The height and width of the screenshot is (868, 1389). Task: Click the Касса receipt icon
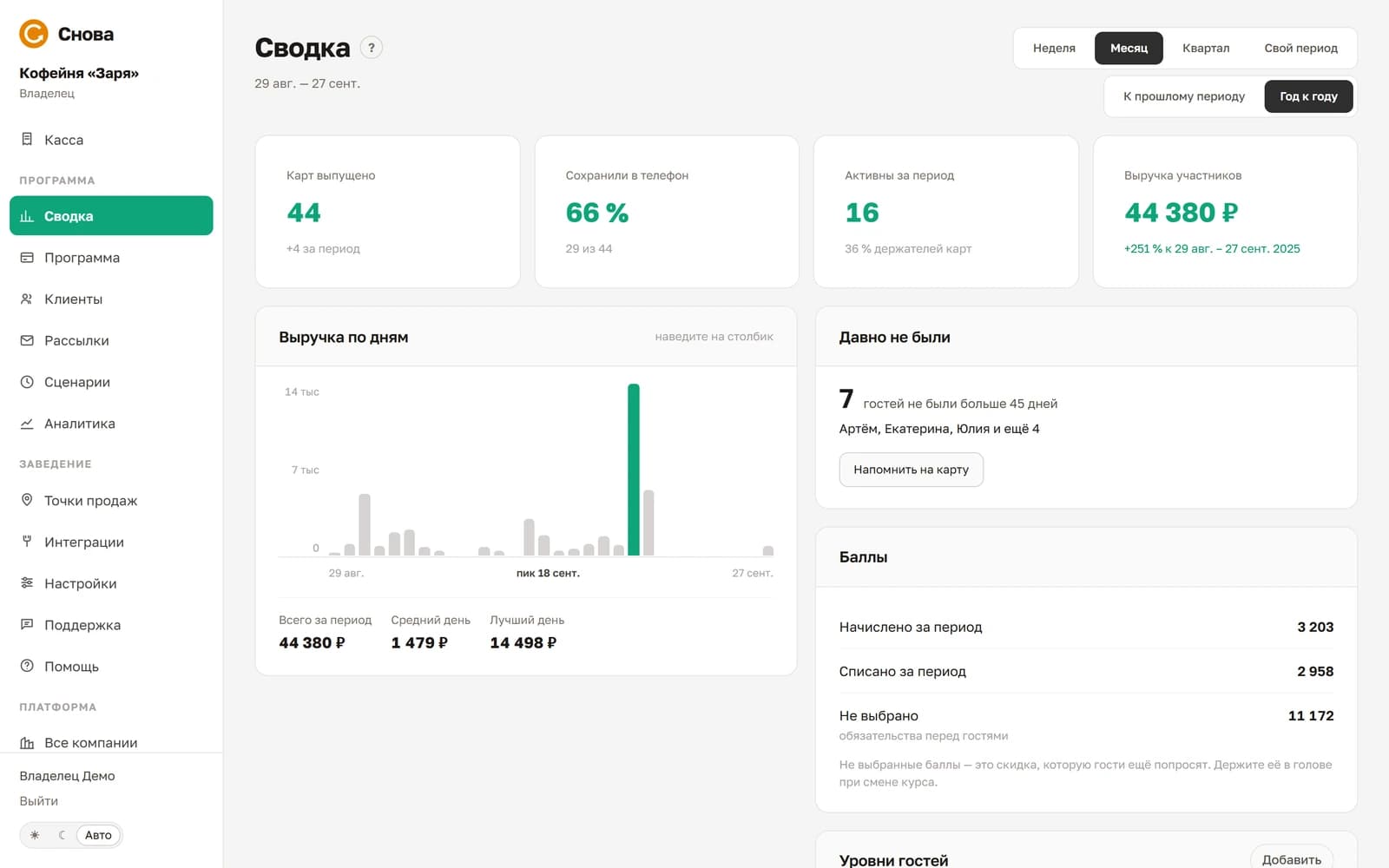point(27,139)
